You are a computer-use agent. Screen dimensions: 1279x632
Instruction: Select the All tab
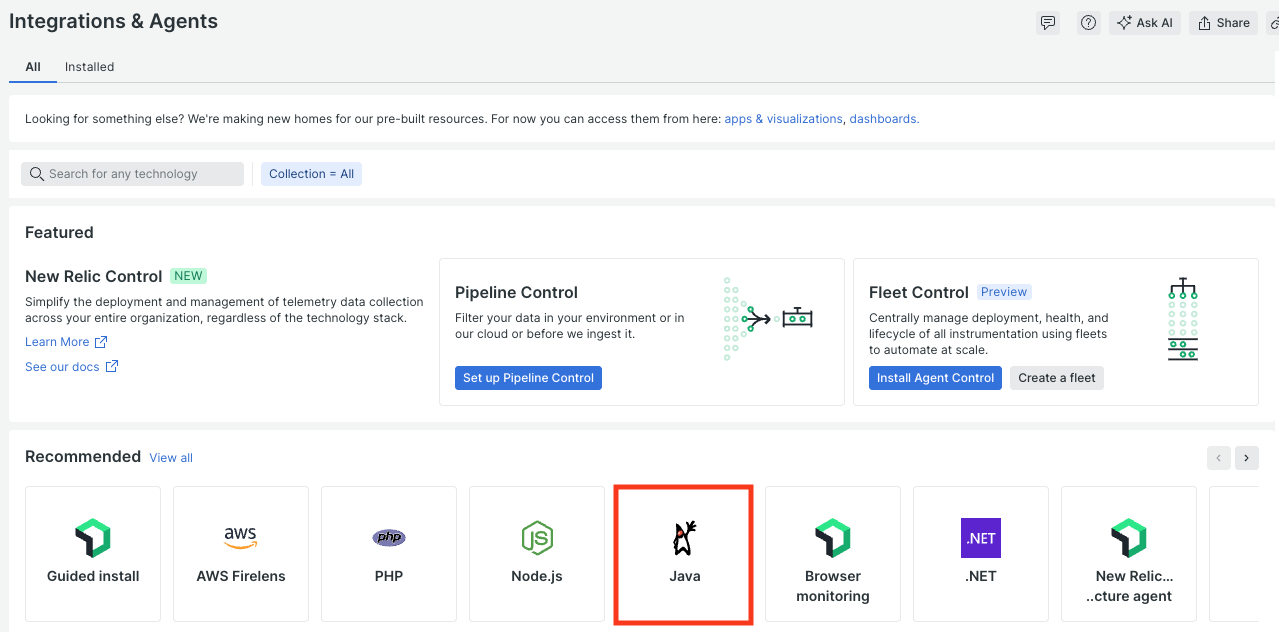pyautogui.click(x=32, y=66)
